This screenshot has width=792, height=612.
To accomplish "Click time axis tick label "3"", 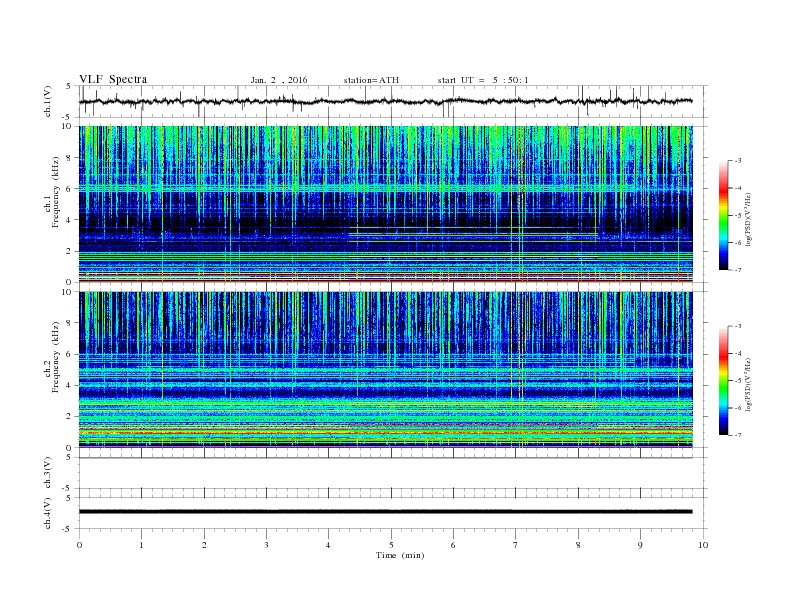I will pos(266,545).
